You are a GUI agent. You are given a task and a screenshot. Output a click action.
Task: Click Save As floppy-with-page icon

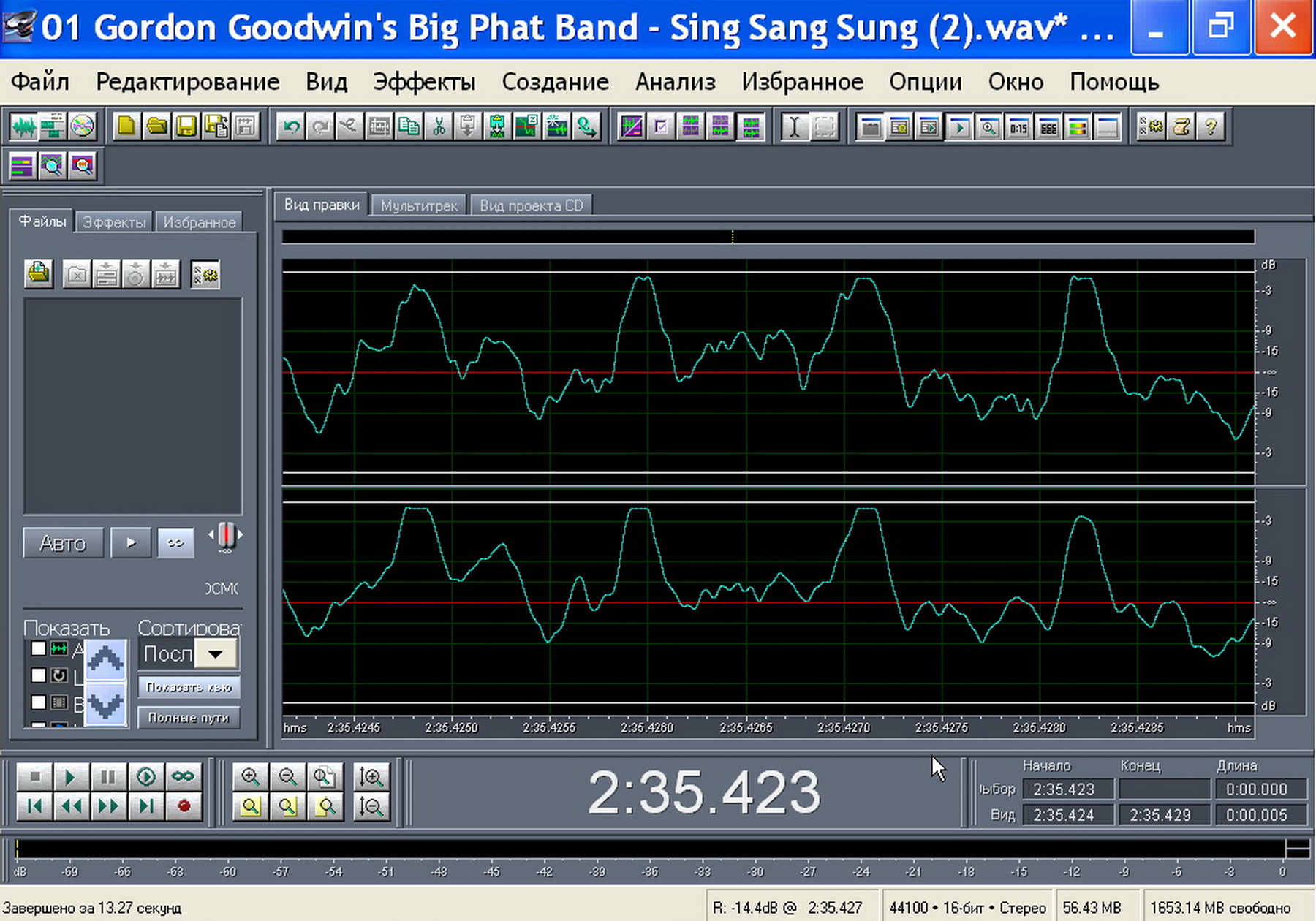coord(216,127)
